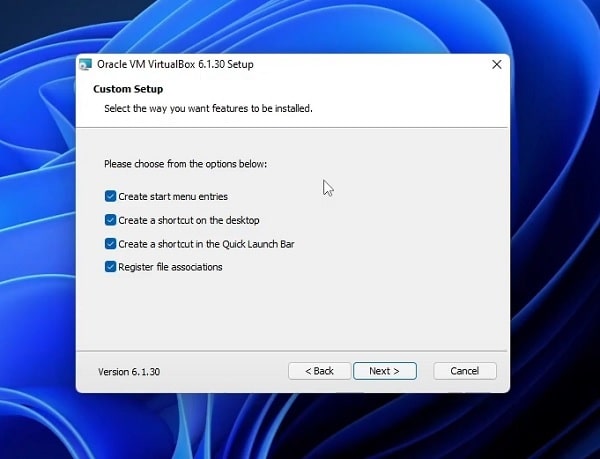Click the Oracle VM VirtualBox 6.1.30 Setup title
600x459 pixels.
coord(175,64)
